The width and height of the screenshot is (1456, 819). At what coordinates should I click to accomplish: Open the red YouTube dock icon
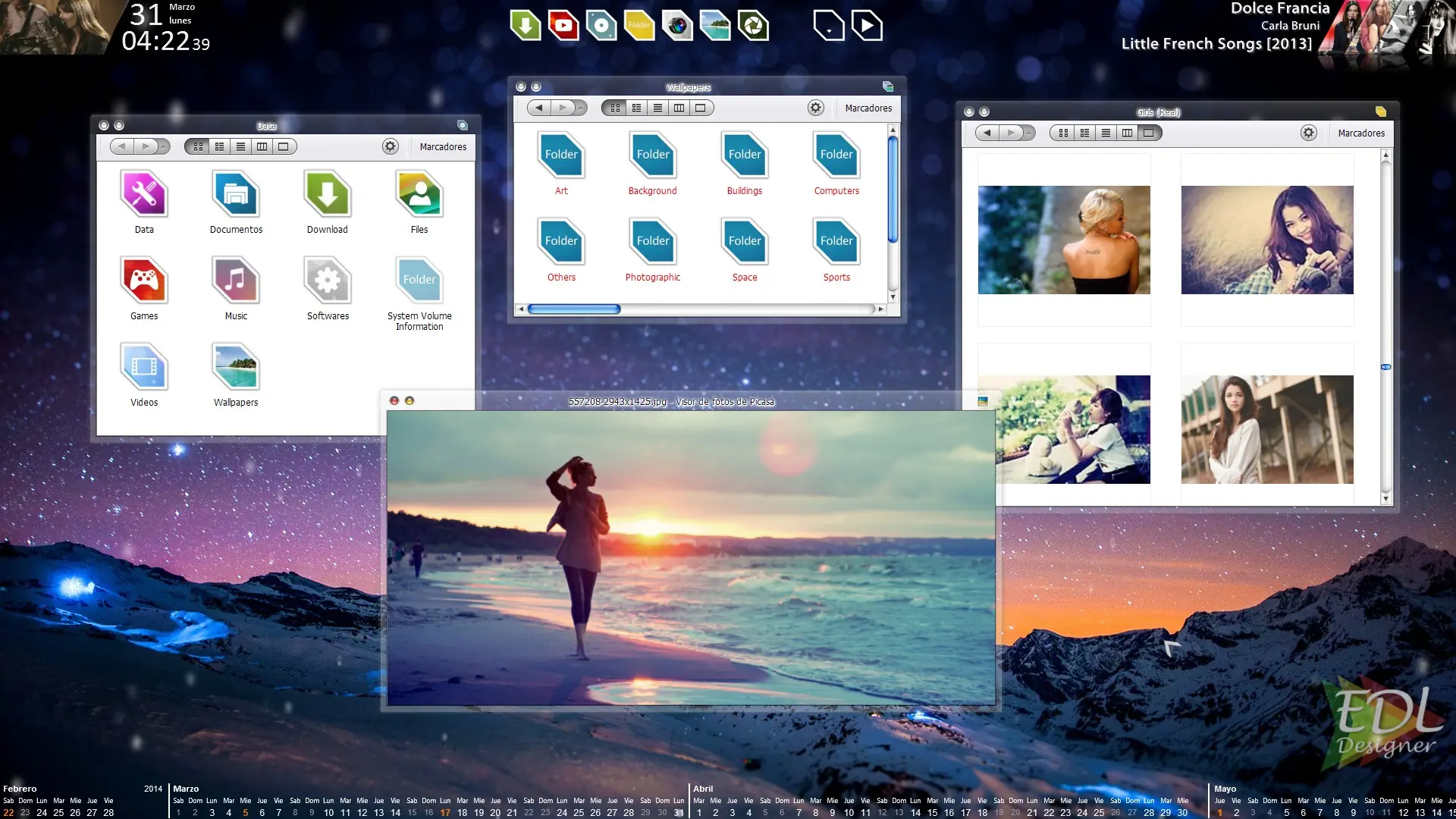coord(563,25)
